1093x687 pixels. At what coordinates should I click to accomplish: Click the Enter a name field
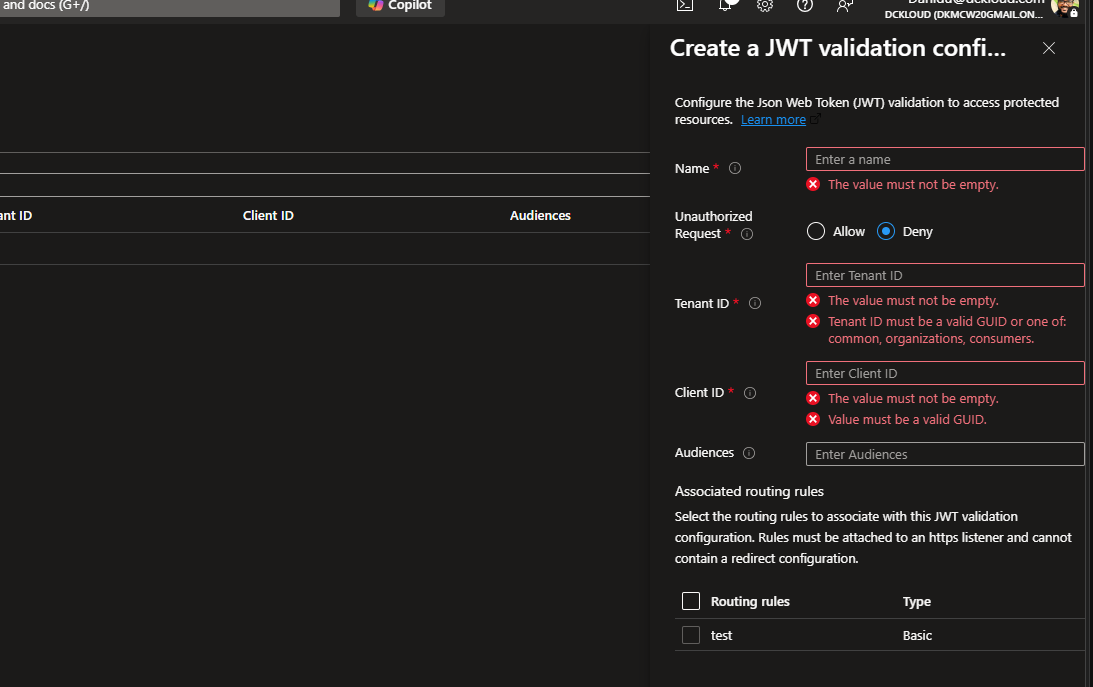945,159
